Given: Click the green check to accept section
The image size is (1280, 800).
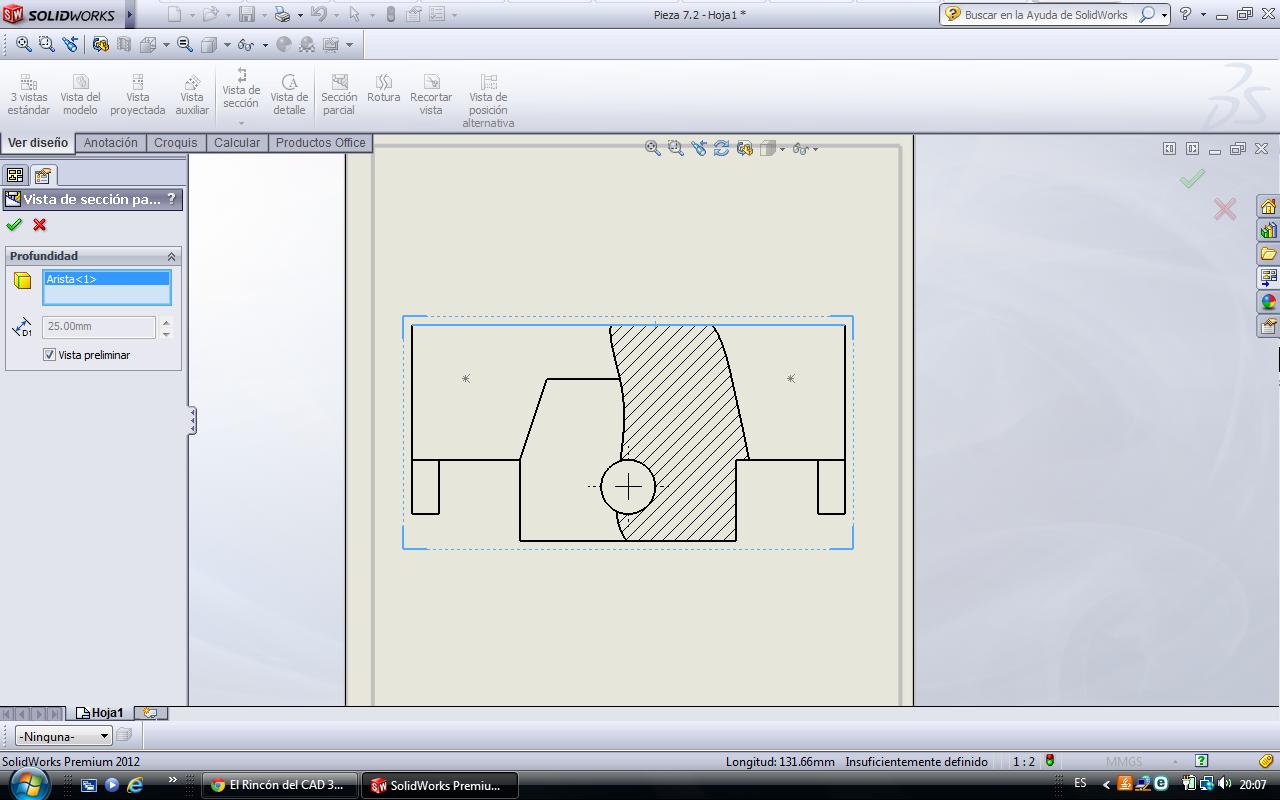Looking at the screenshot, I should pos(14,225).
